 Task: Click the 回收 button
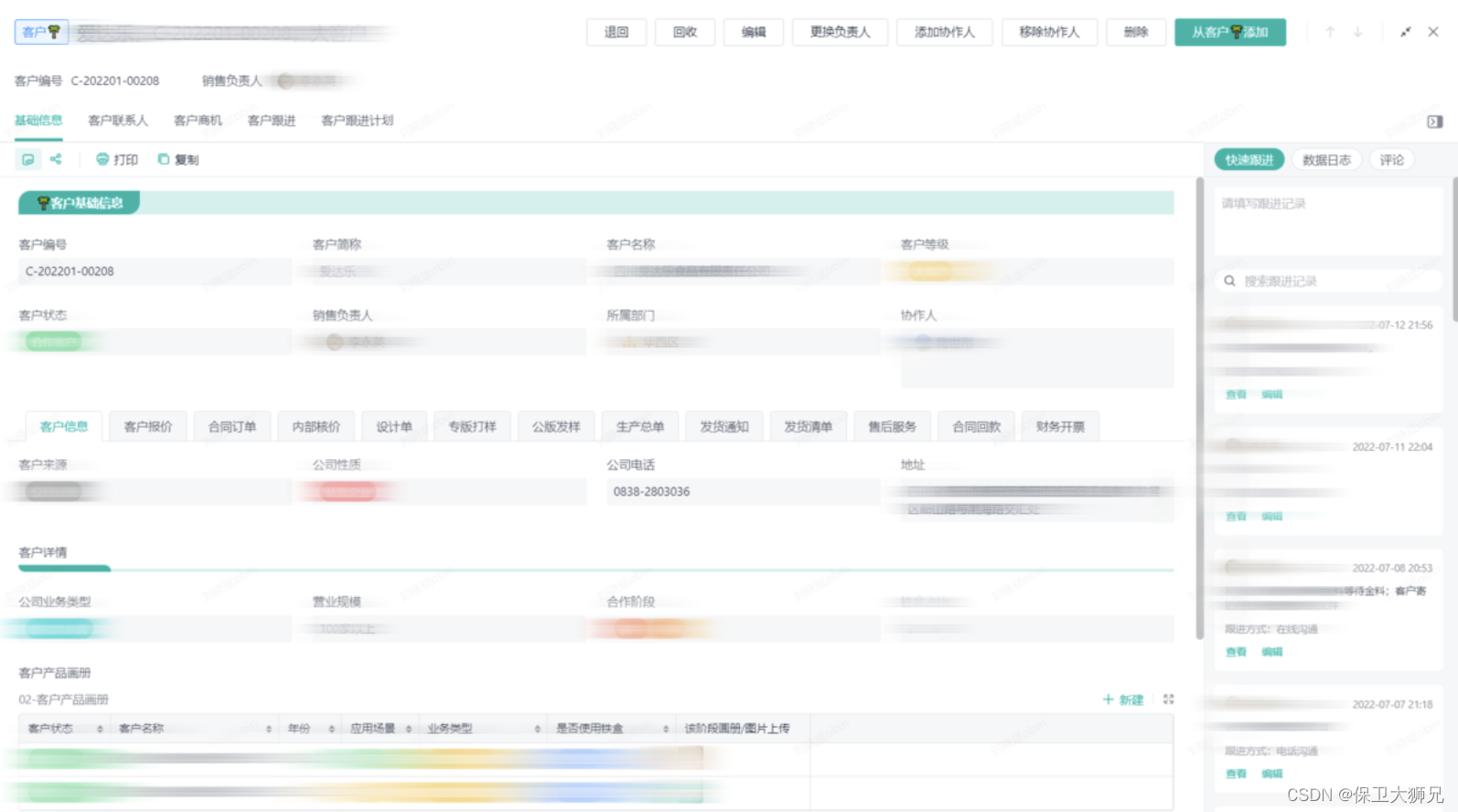point(685,32)
